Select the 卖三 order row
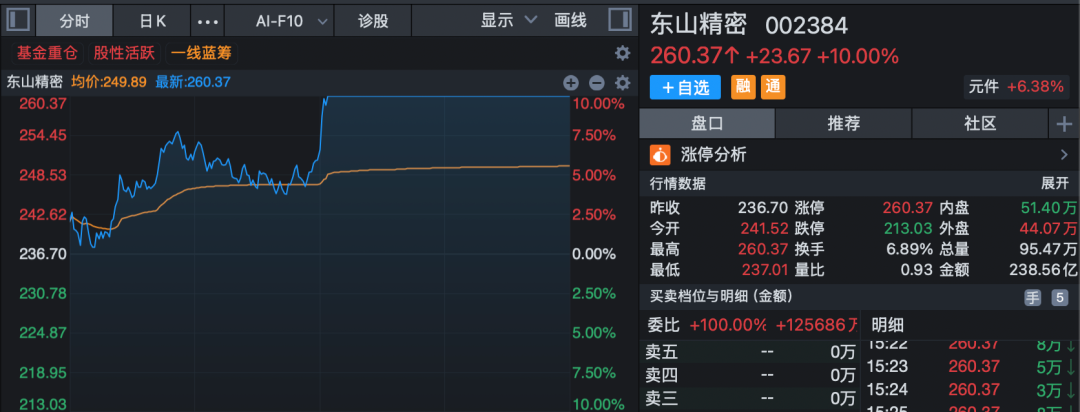Viewport: 1080px width, 412px height. pos(750,399)
